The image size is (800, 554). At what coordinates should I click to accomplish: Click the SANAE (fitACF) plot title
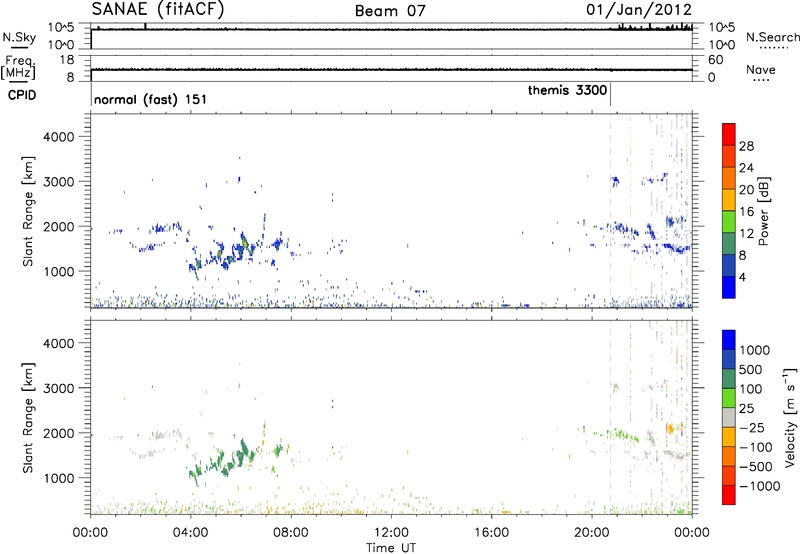158,9
